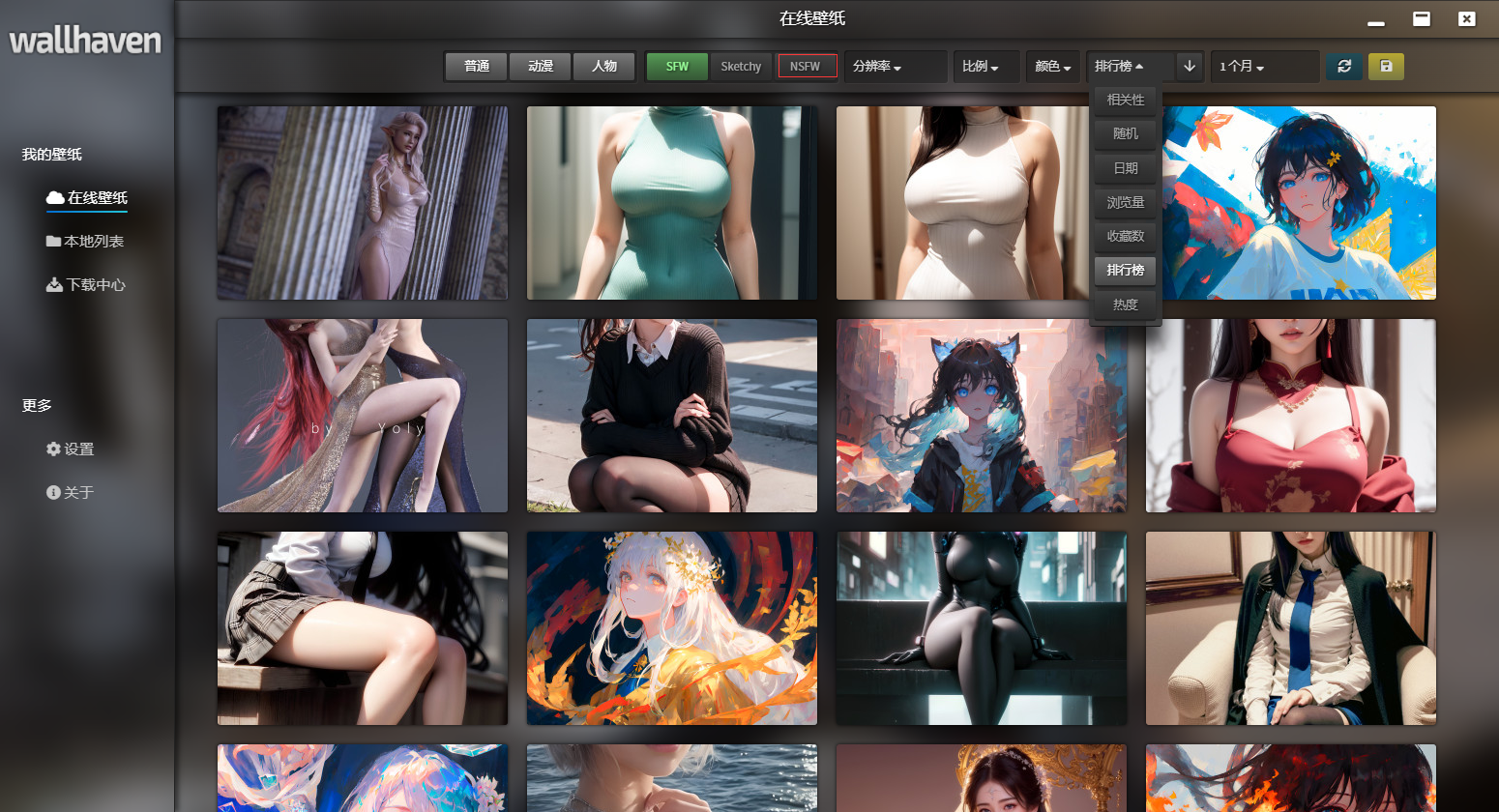Refresh the wallpaper results

pos(1344,67)
